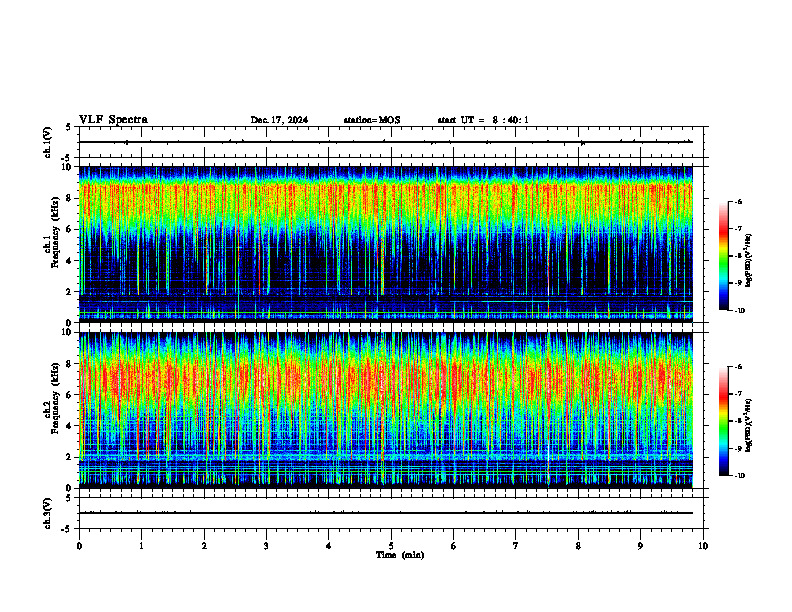The image size is (792, 612).
Task: Click time axis tick label "2"
Action: 204,546
